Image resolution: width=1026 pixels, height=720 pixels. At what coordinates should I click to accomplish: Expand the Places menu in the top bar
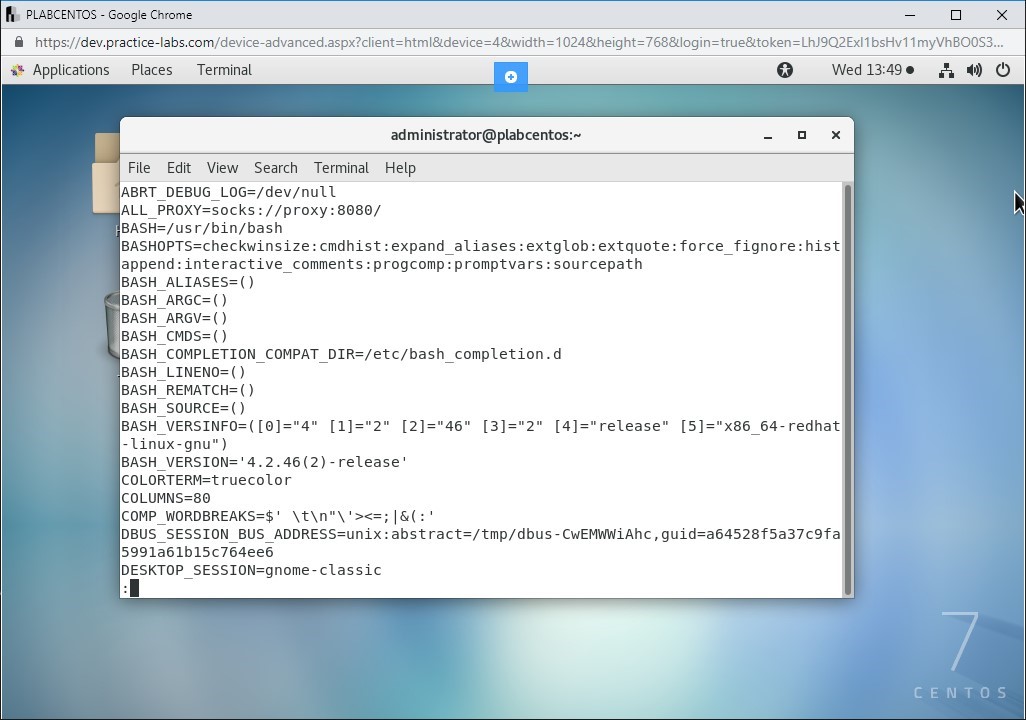tap(151, 70)
